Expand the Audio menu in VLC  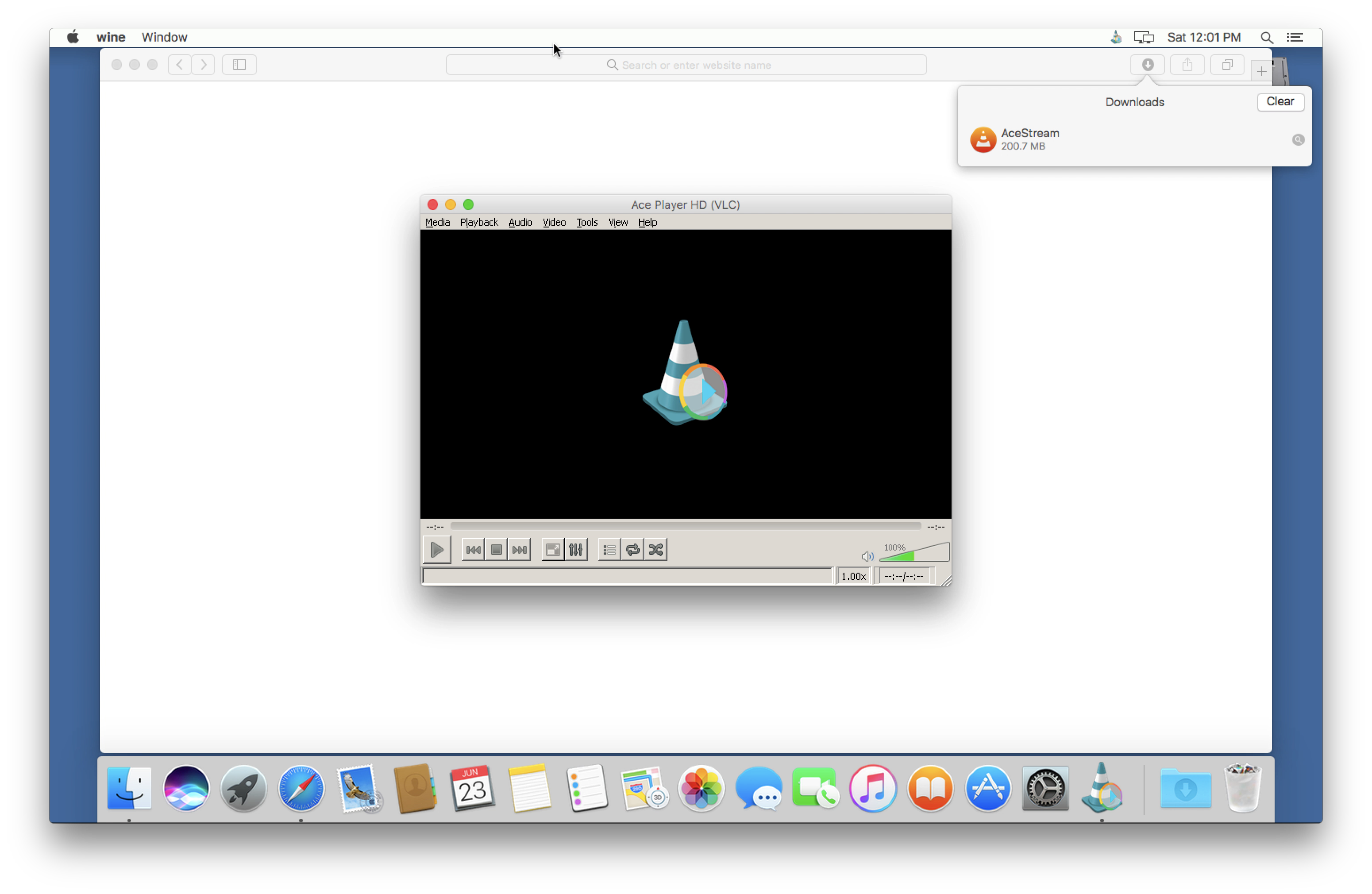pyautogui.click(x=519, y=222)
